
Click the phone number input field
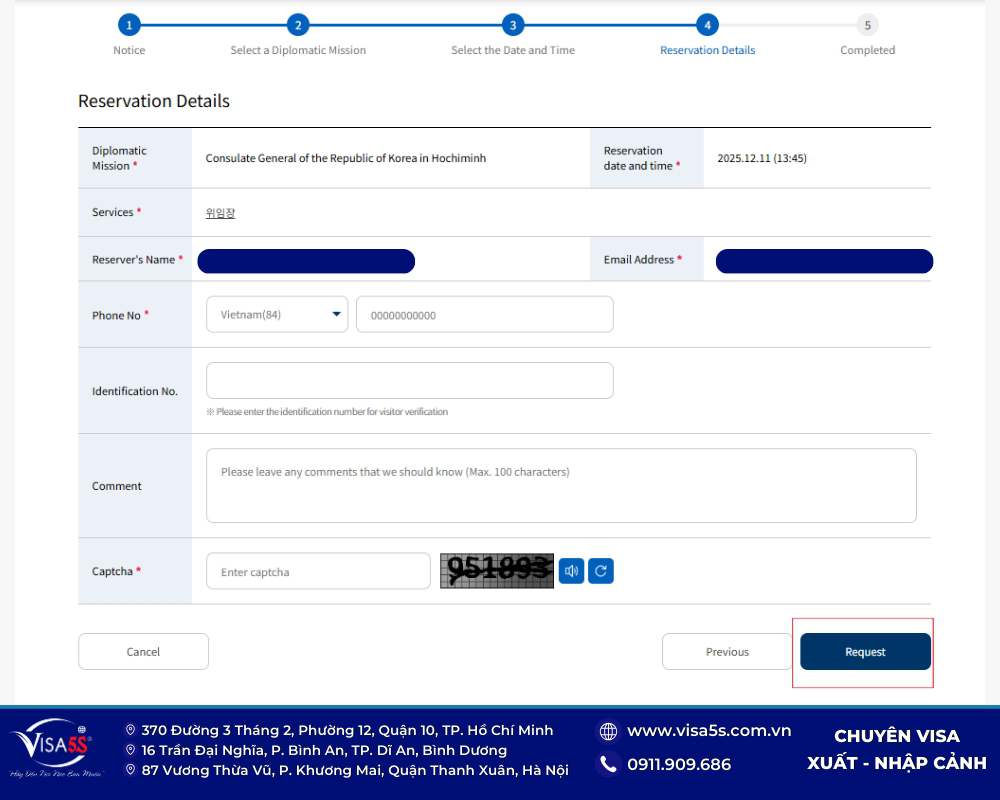click(x=484, y=314)
